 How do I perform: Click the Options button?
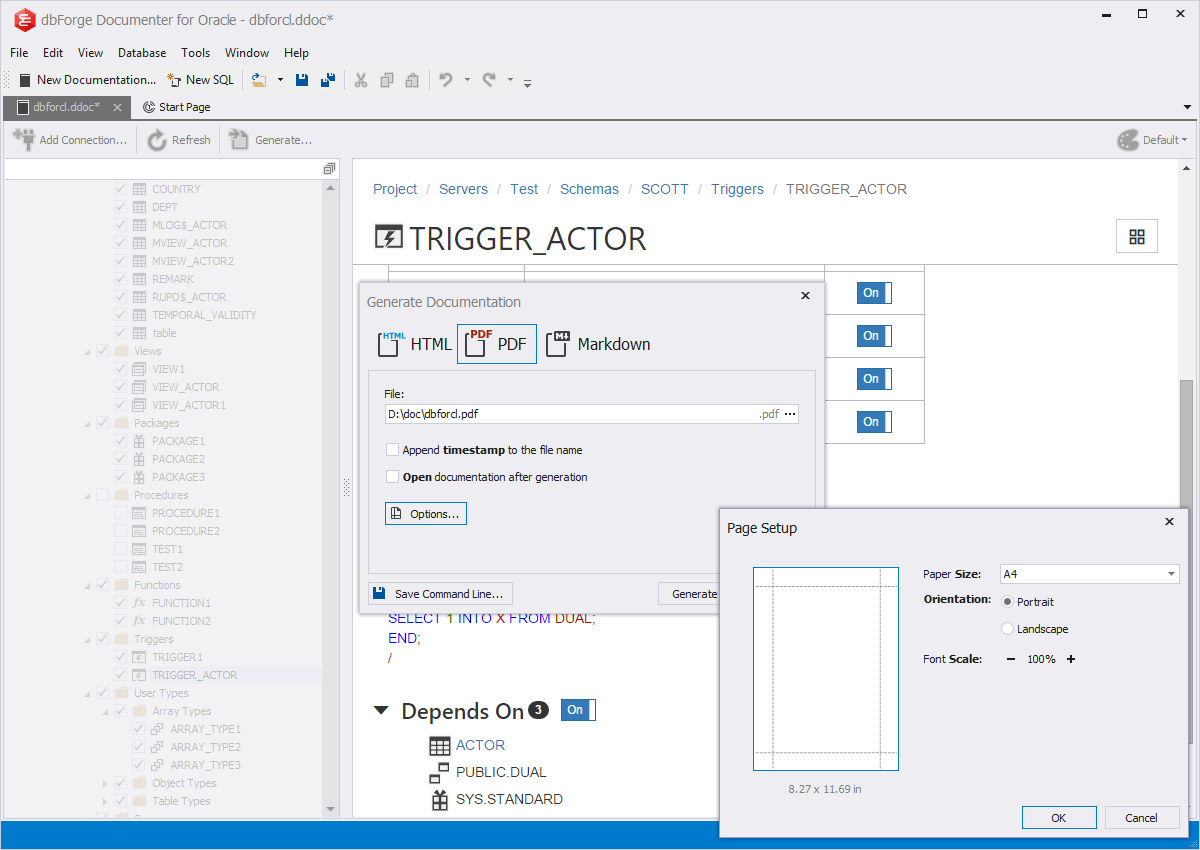tap(425, 513)
